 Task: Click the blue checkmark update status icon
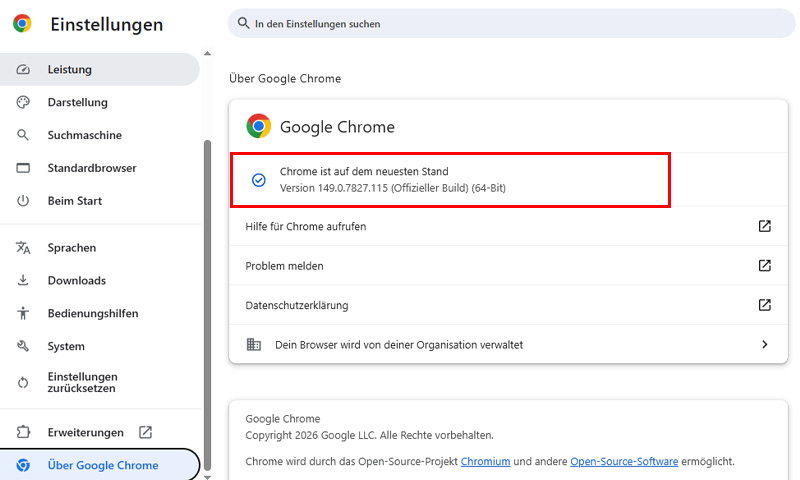pos(259,180)
